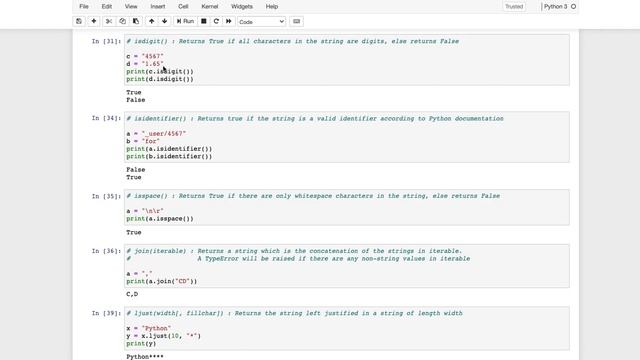Click the output Python**** text
The height and width of the screenshot is (360, 640).
click(x=145, y=357)
